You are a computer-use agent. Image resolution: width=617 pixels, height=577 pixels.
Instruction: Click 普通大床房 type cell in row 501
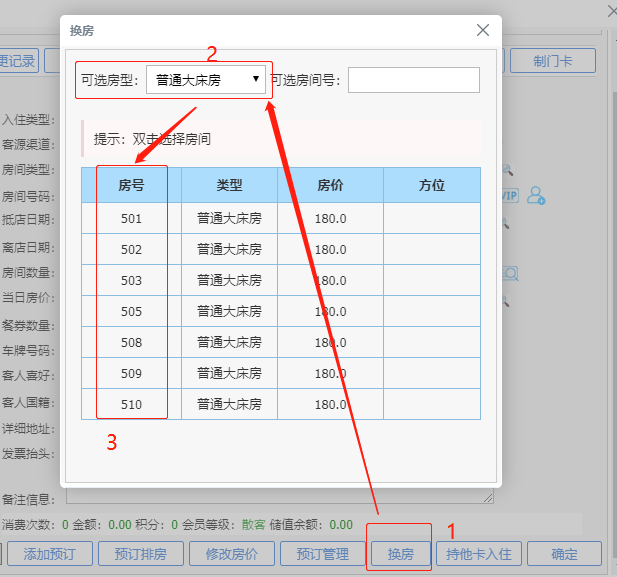click(229, 218)
